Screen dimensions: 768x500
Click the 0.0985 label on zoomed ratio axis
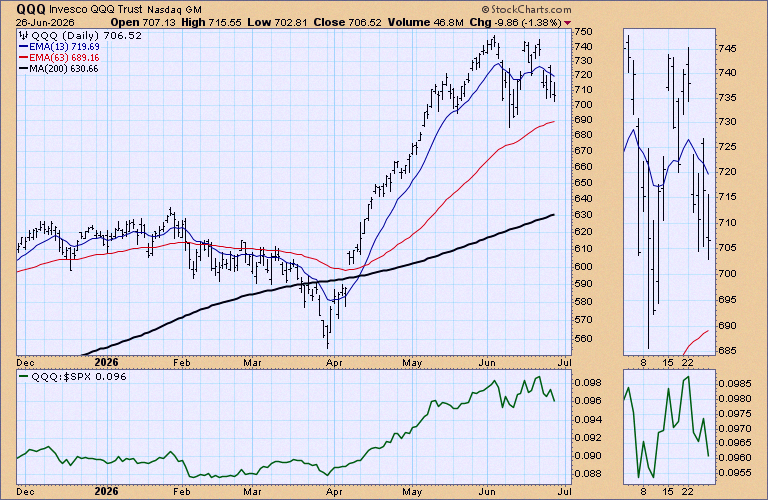click(735, 383)
